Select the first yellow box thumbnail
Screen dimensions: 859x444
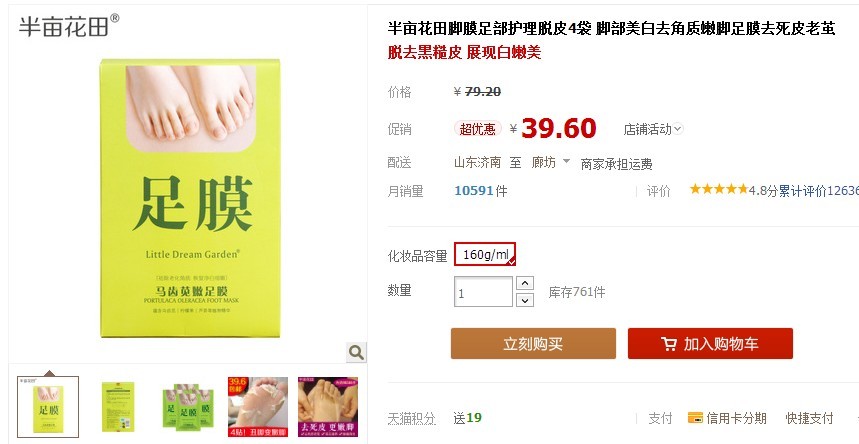(48, 407)
